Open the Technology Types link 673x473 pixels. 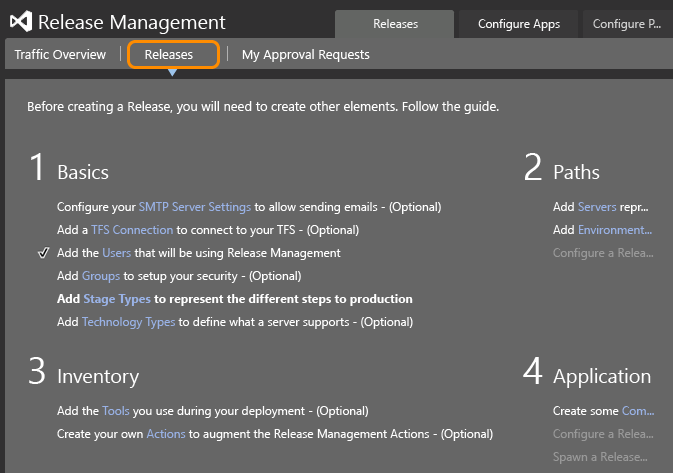[x=128, y=322]
